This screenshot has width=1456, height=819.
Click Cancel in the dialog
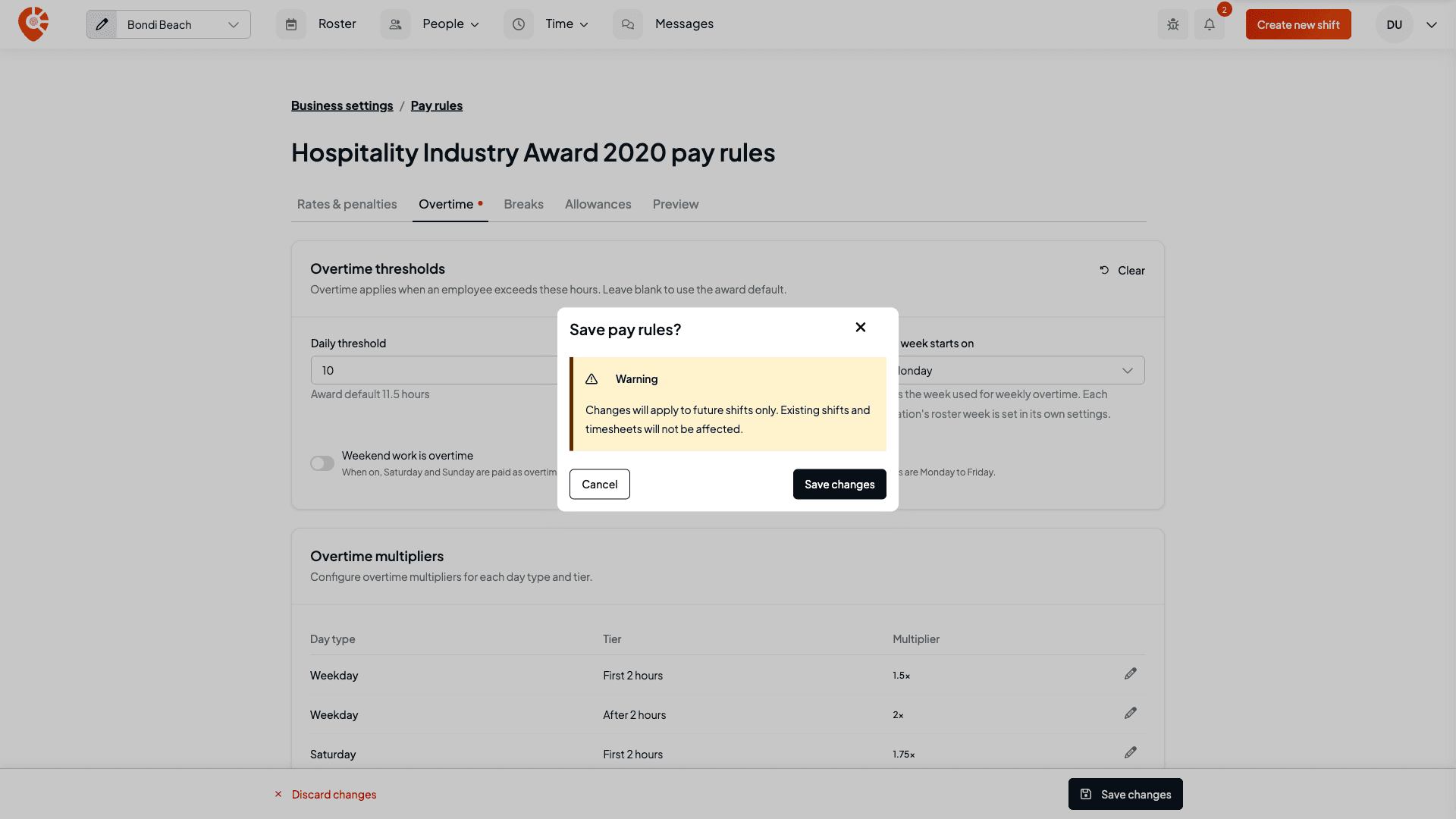[600, 484]
